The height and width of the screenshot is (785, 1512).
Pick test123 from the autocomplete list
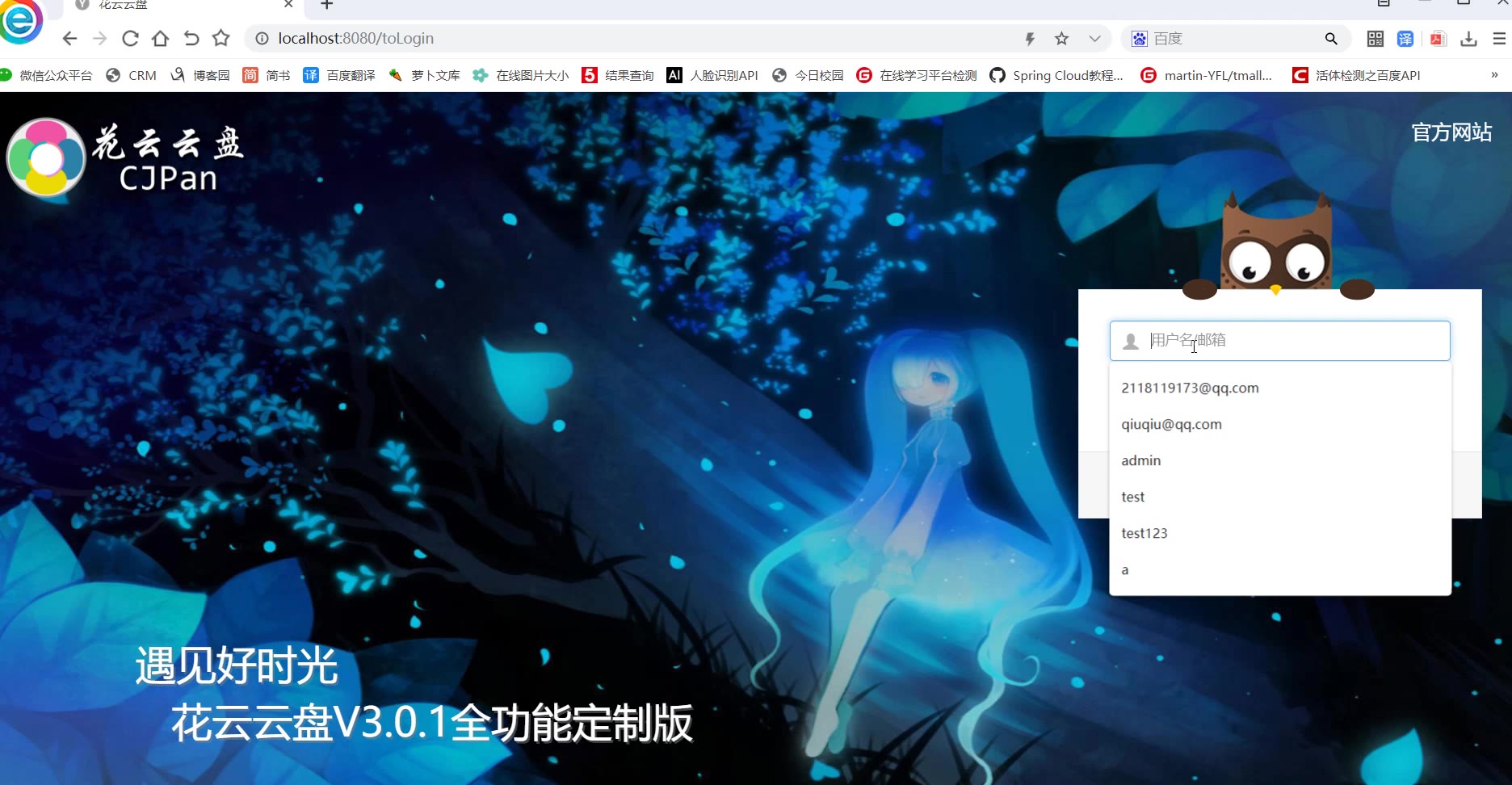[x=1280, y=533]
